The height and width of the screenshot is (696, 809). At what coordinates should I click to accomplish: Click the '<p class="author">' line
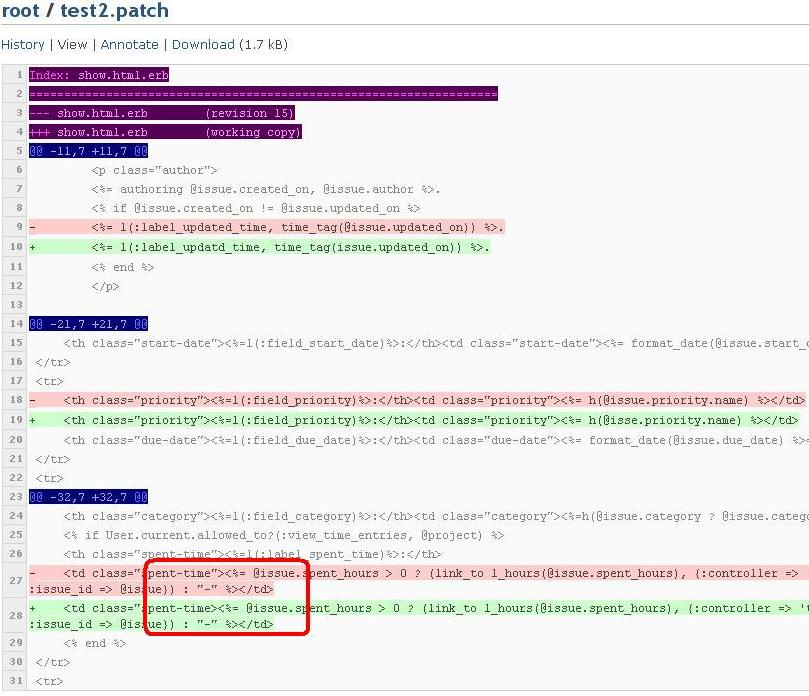155,170
